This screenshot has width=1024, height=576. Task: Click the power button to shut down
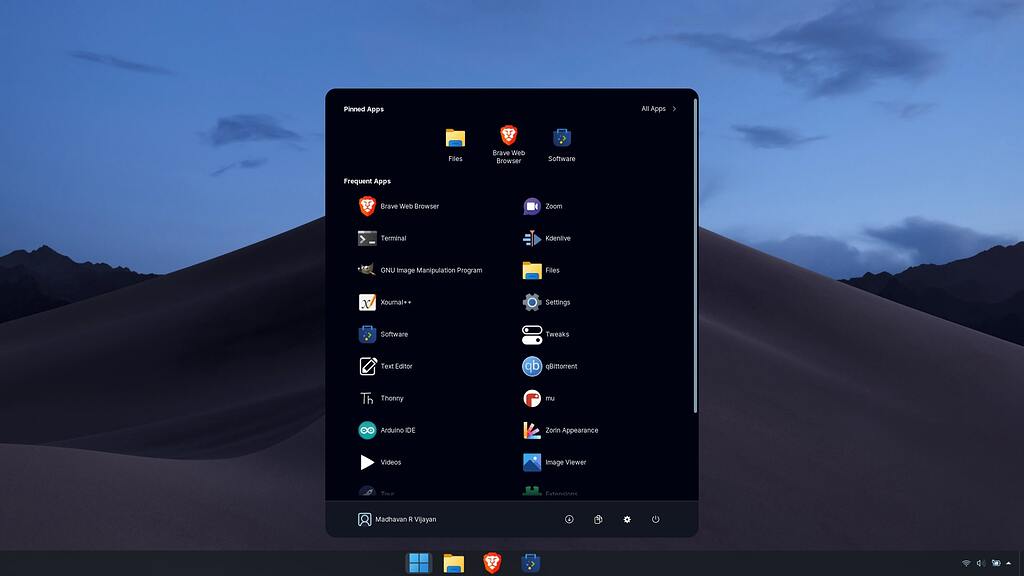tap(655, 519)
